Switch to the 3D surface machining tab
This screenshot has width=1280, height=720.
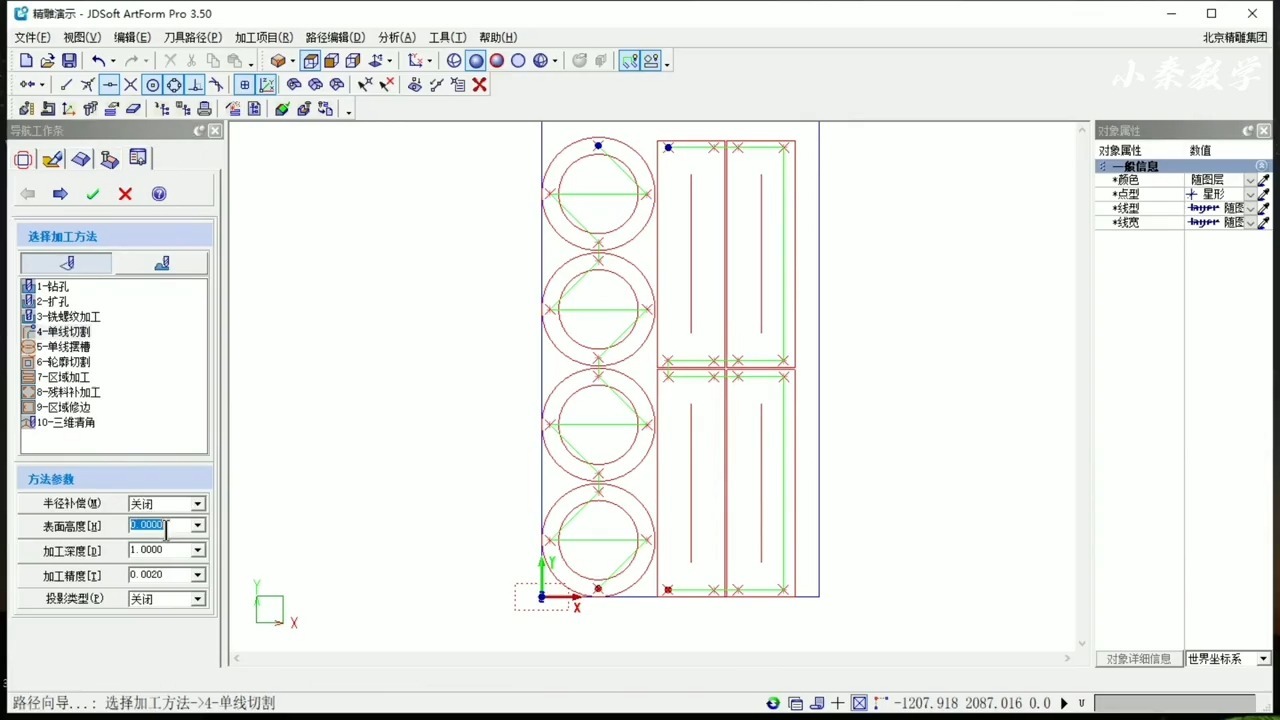161,263
